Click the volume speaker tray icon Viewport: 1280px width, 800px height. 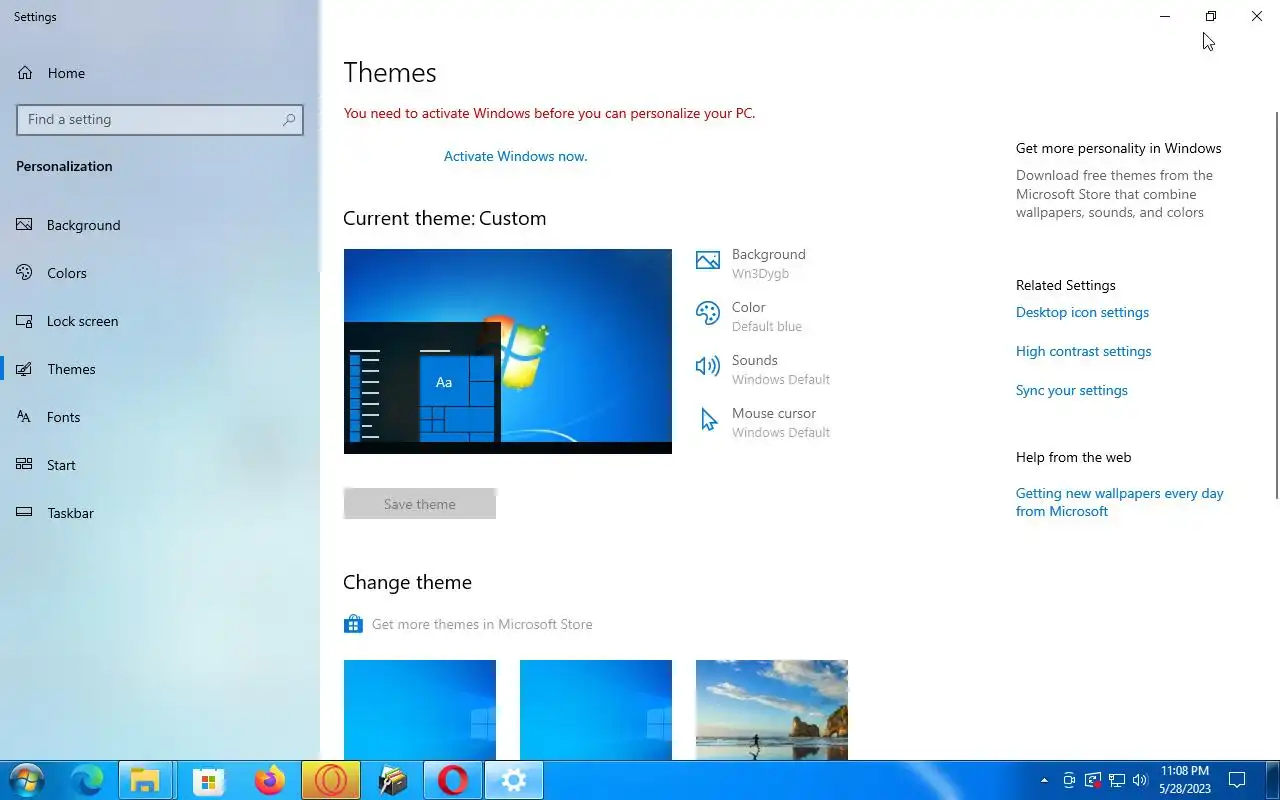tap(1140, 780)
